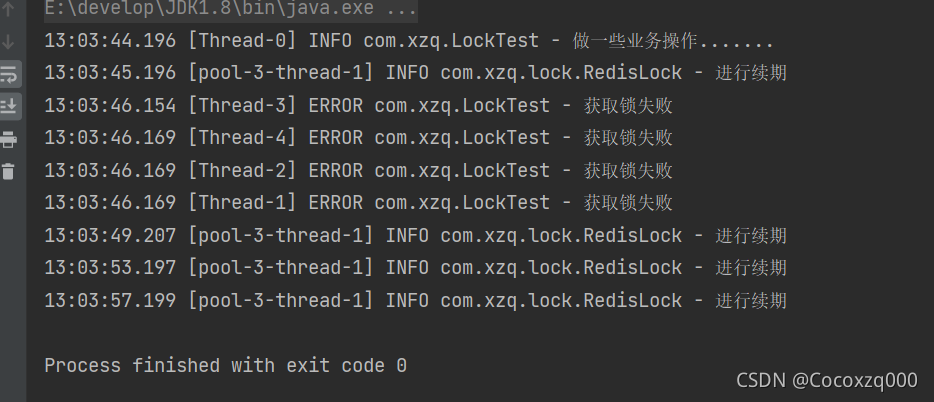The image size is (934, 402).
Task: Expand the folded java.exe command line
Action: tap(231, 8)
